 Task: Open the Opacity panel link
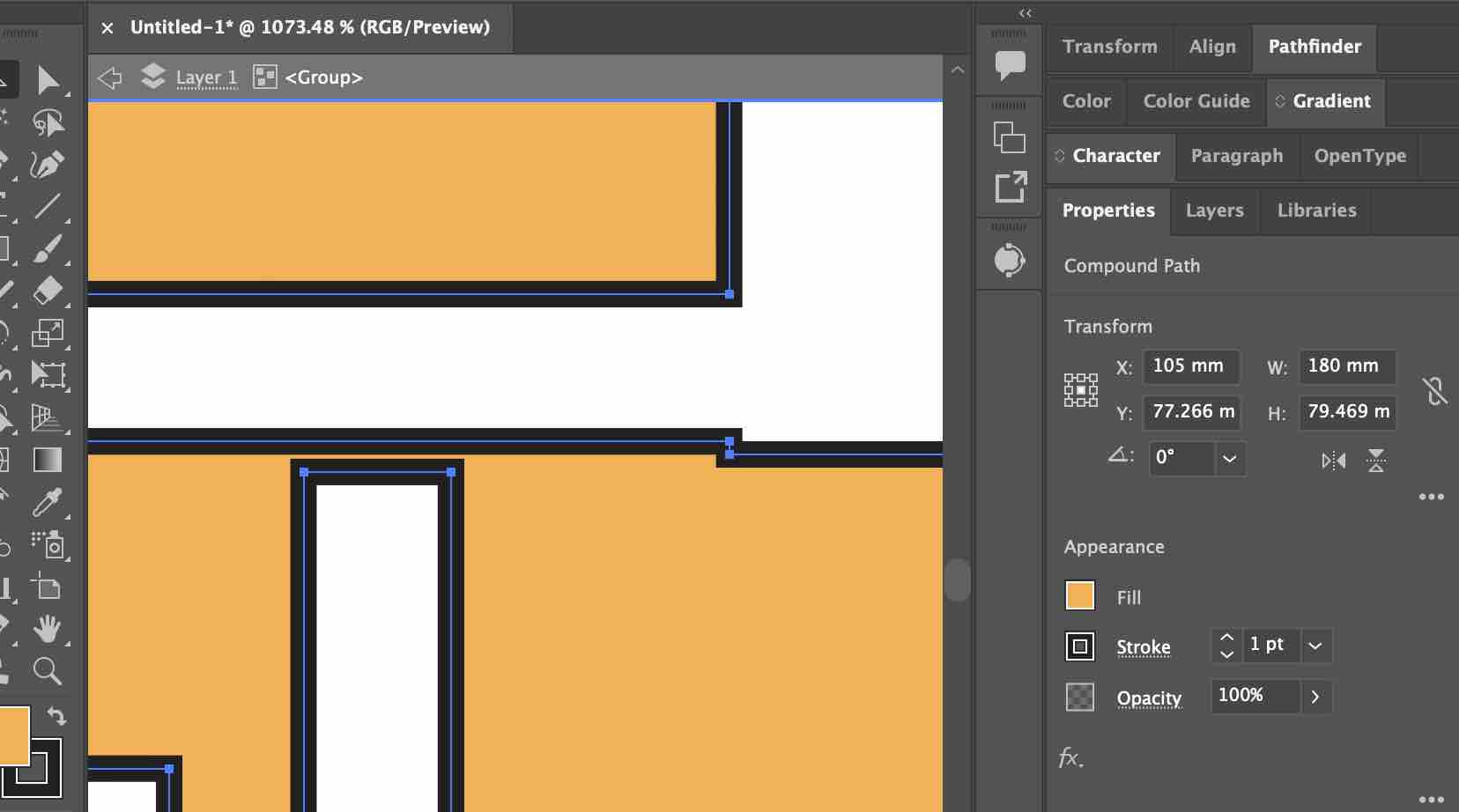[1149, 698]
